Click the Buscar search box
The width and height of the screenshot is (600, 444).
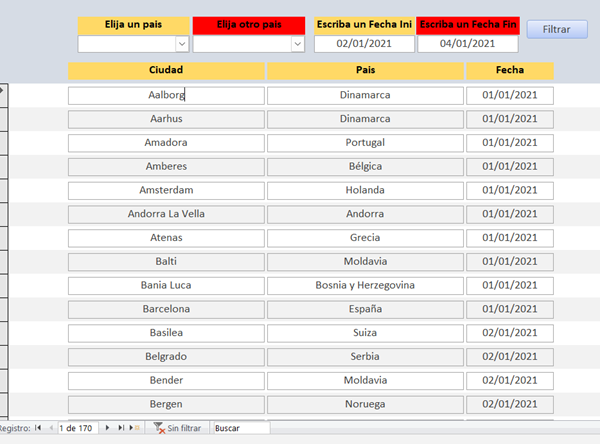[x=242, y=428]
